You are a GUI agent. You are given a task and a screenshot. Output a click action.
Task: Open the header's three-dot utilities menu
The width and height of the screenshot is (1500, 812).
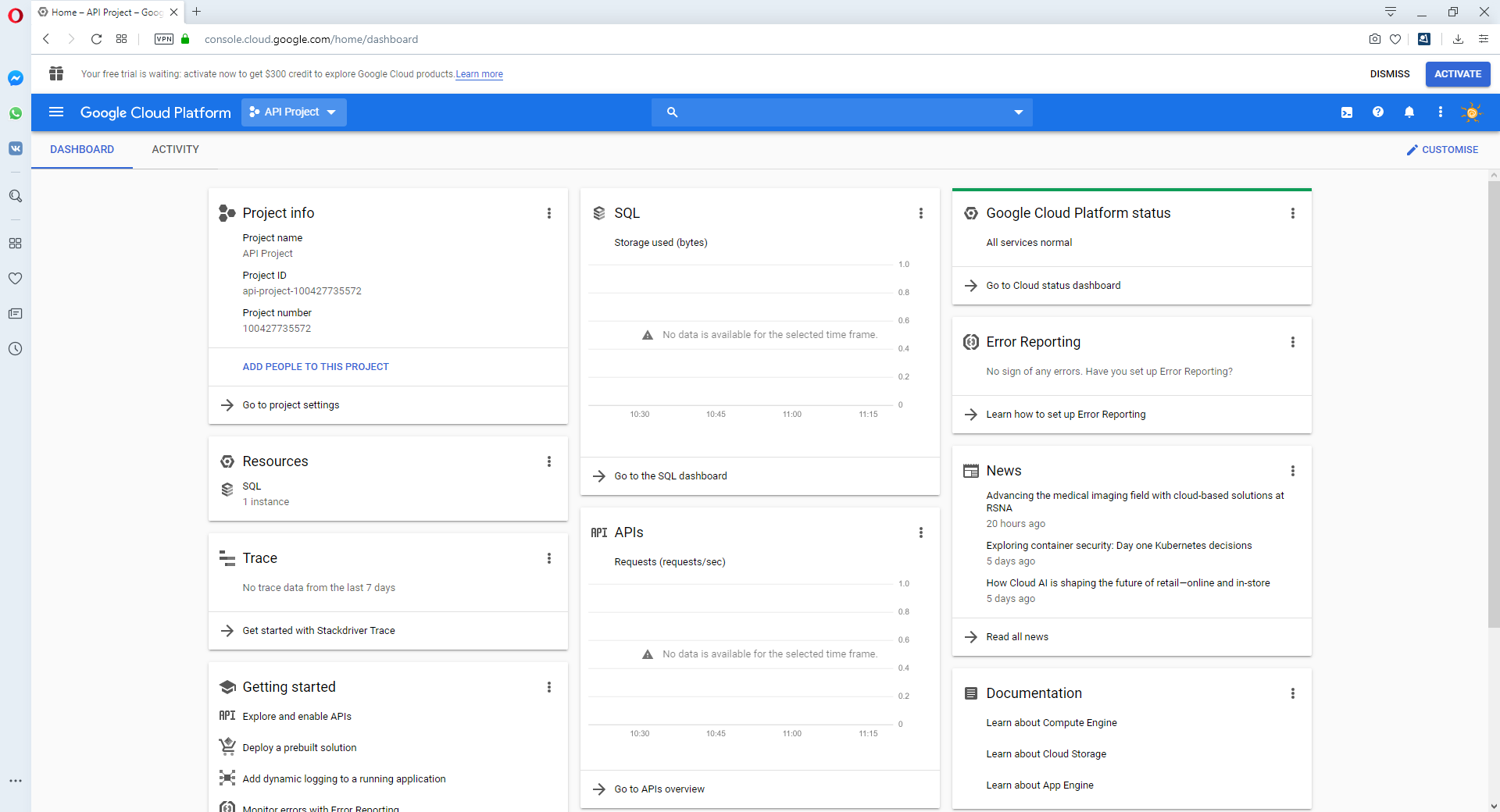[x=1441, y=112]
